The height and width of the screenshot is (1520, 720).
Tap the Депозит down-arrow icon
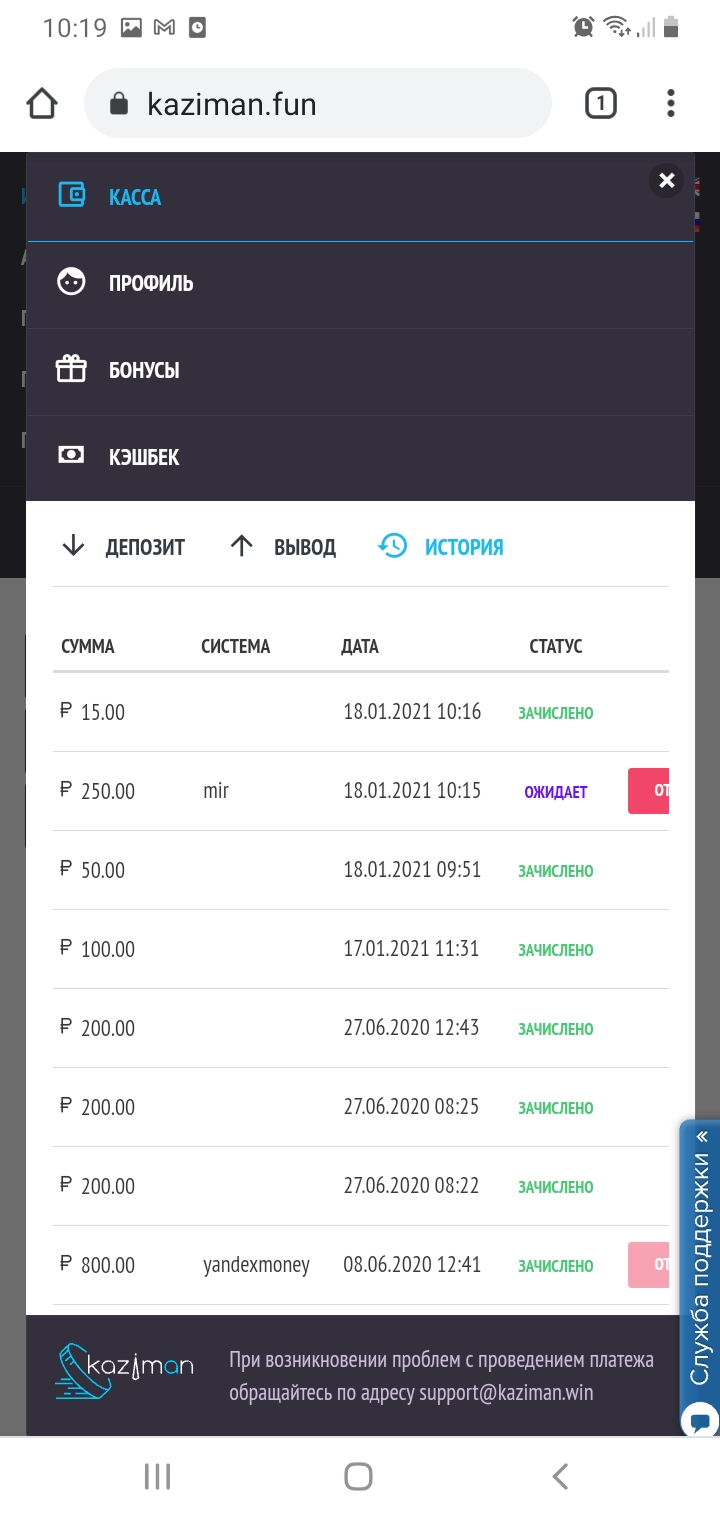coord(73,546)
